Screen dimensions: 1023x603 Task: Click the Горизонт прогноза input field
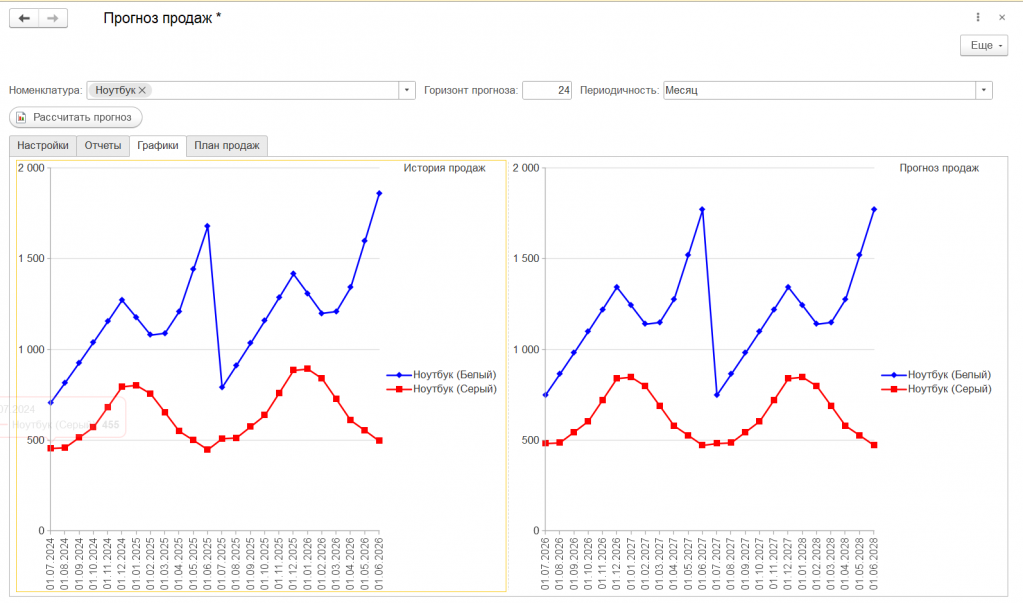547,90
